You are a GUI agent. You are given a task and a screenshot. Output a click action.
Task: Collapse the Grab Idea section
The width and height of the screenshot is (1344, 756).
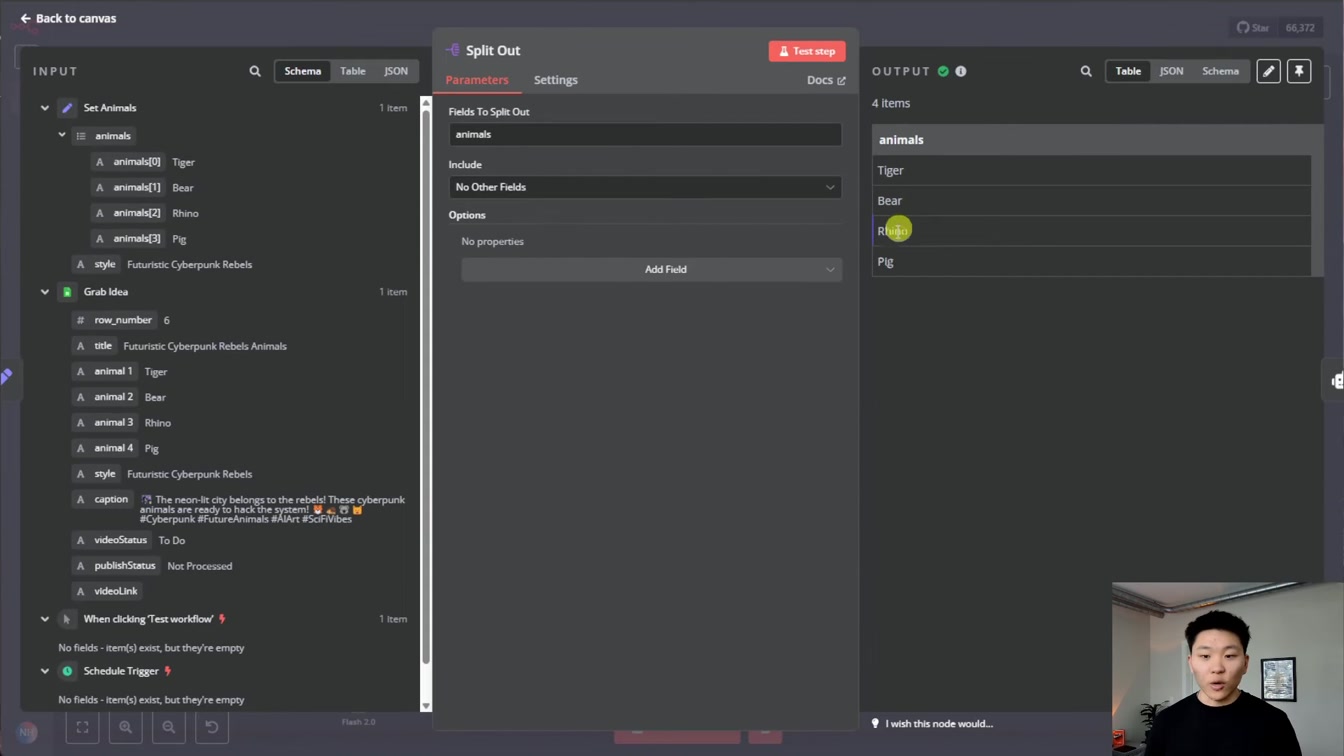tap(45, 292)
